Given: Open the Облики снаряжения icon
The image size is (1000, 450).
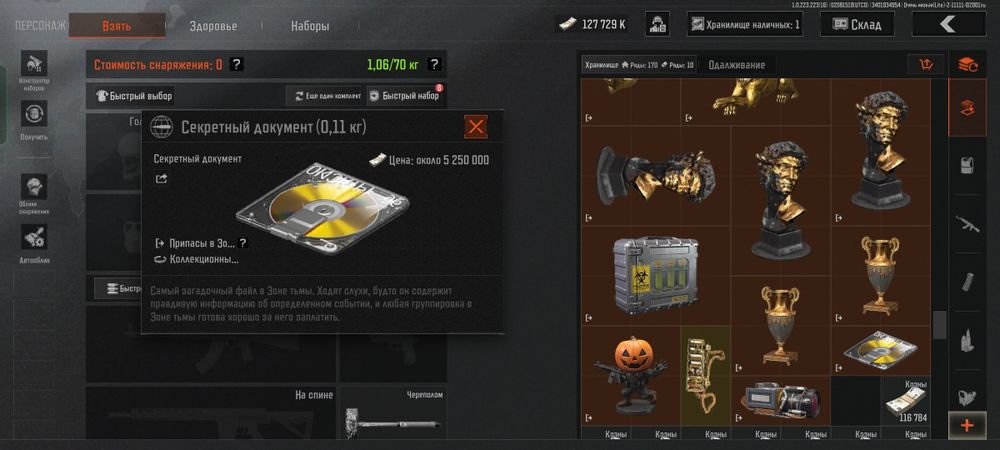Looking at the screenshot, I should 34,187.
